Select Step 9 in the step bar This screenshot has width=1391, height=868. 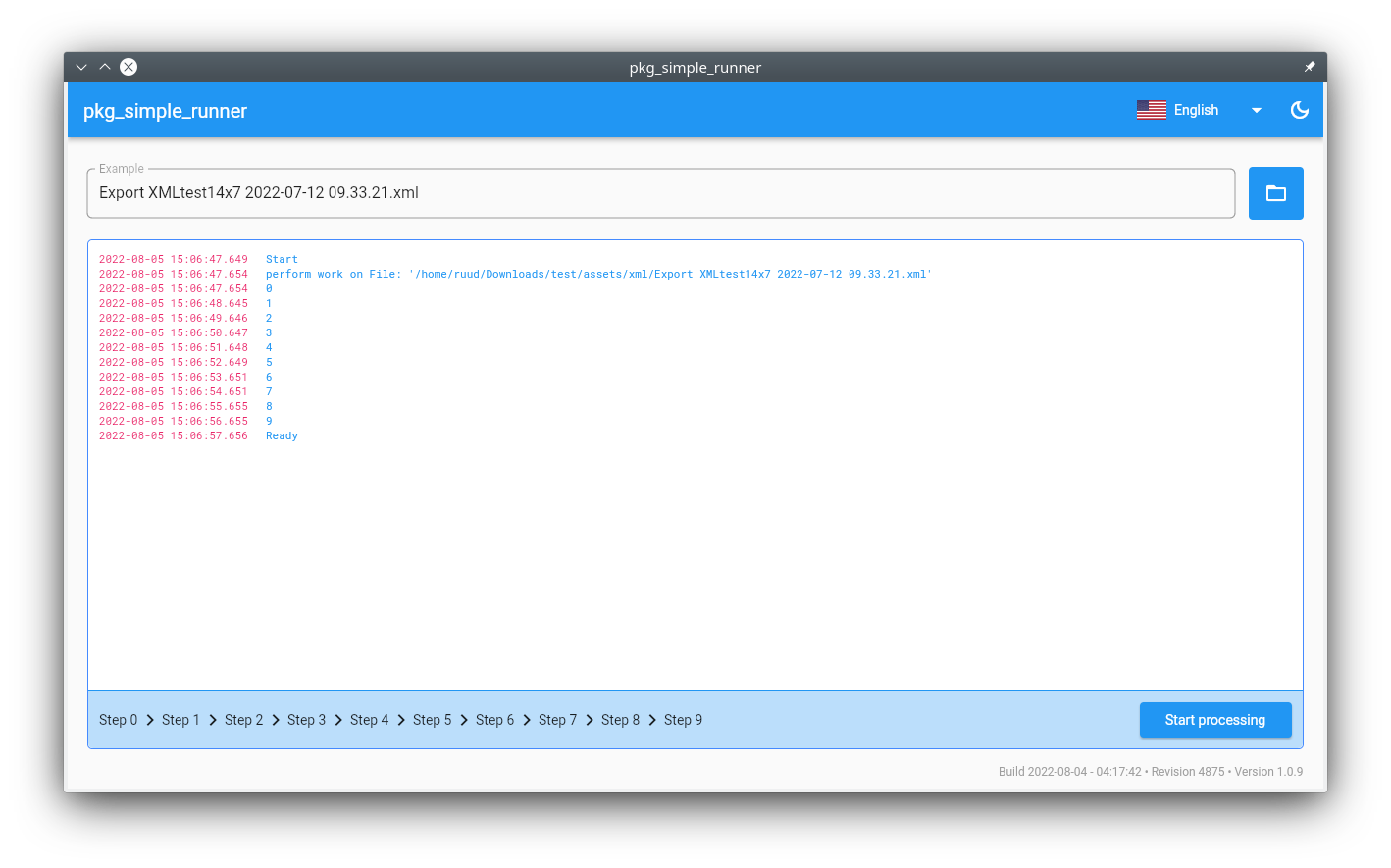coord(683,720)
